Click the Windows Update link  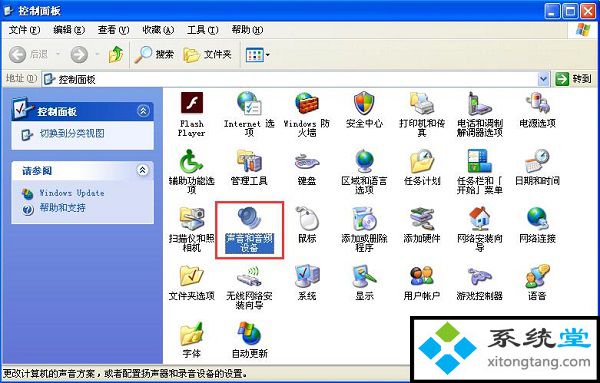(x=72, y=193)
